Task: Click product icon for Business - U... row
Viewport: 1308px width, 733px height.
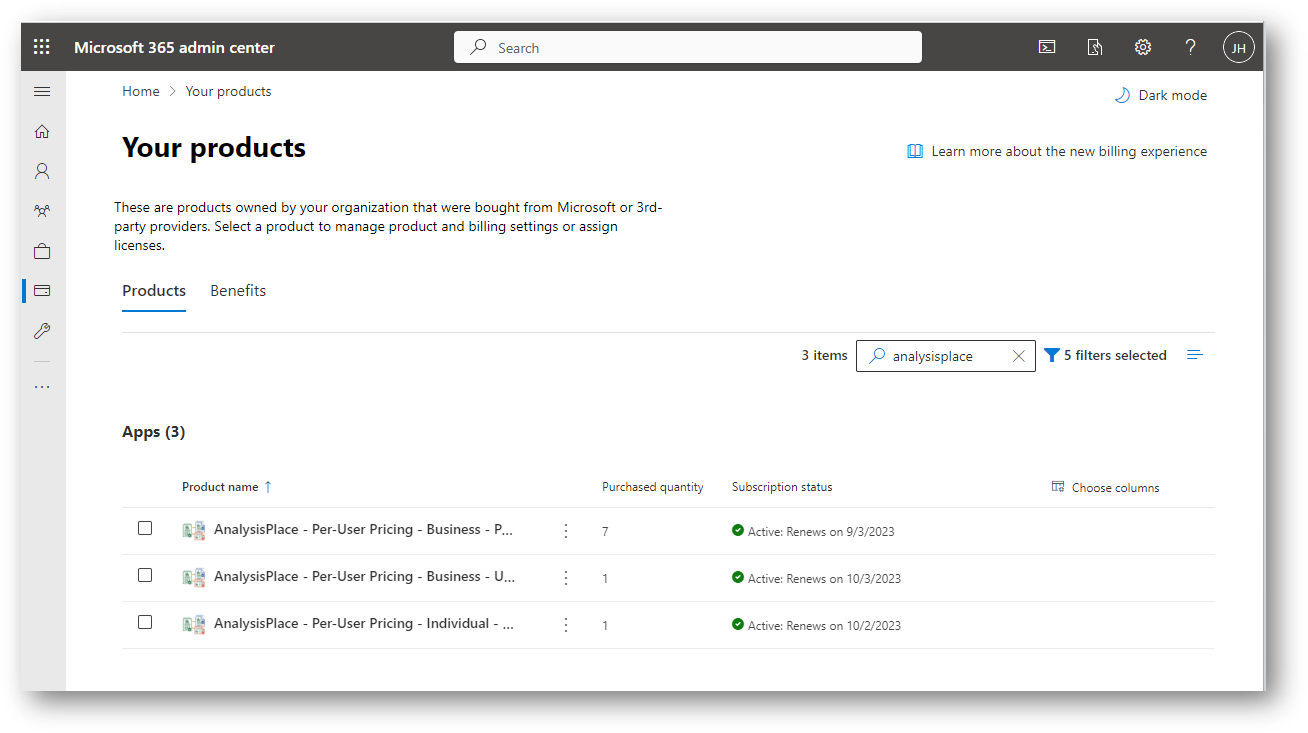Action: coord(194,578)
